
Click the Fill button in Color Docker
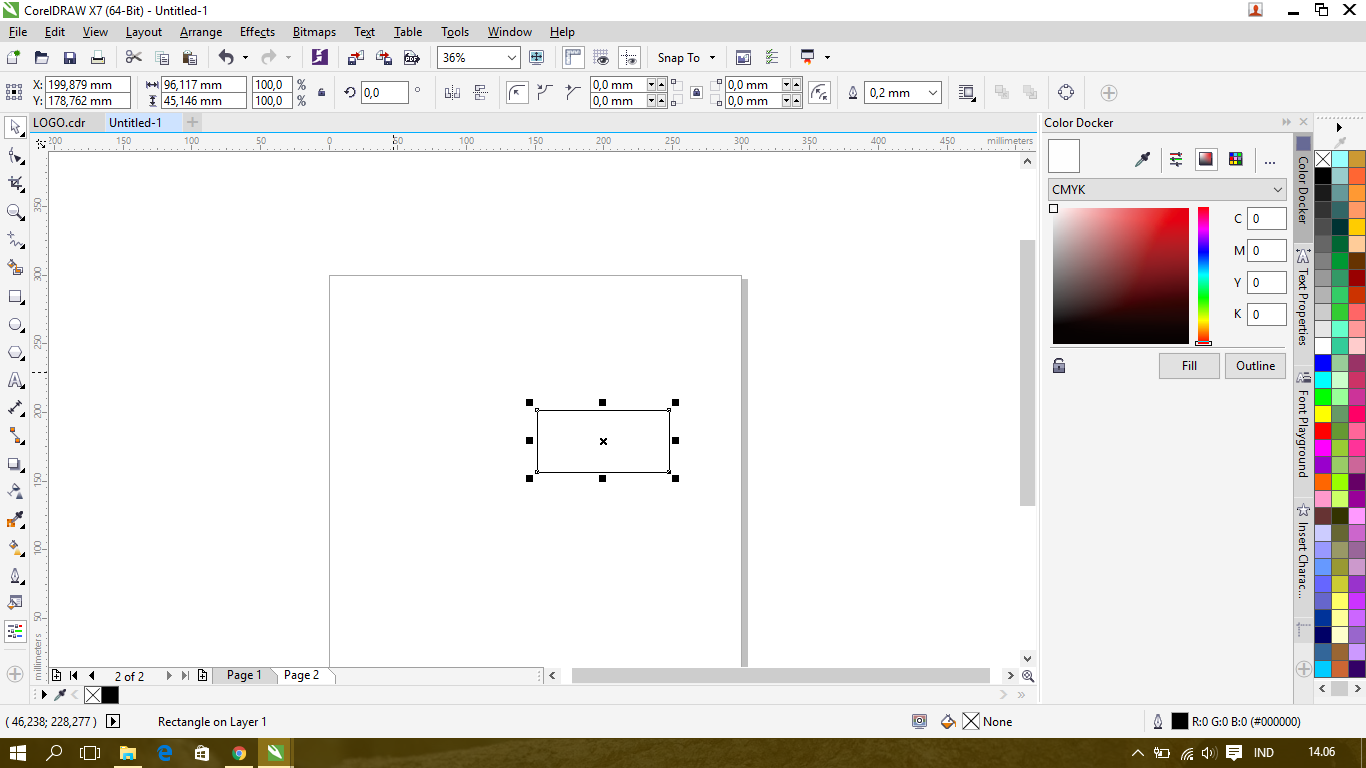point(1189,365)
